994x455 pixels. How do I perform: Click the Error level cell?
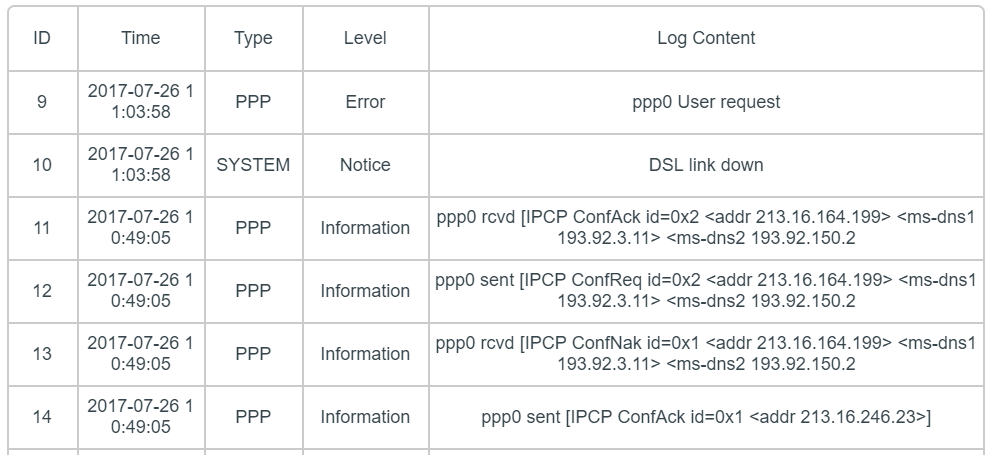click(x=365, y=102)
